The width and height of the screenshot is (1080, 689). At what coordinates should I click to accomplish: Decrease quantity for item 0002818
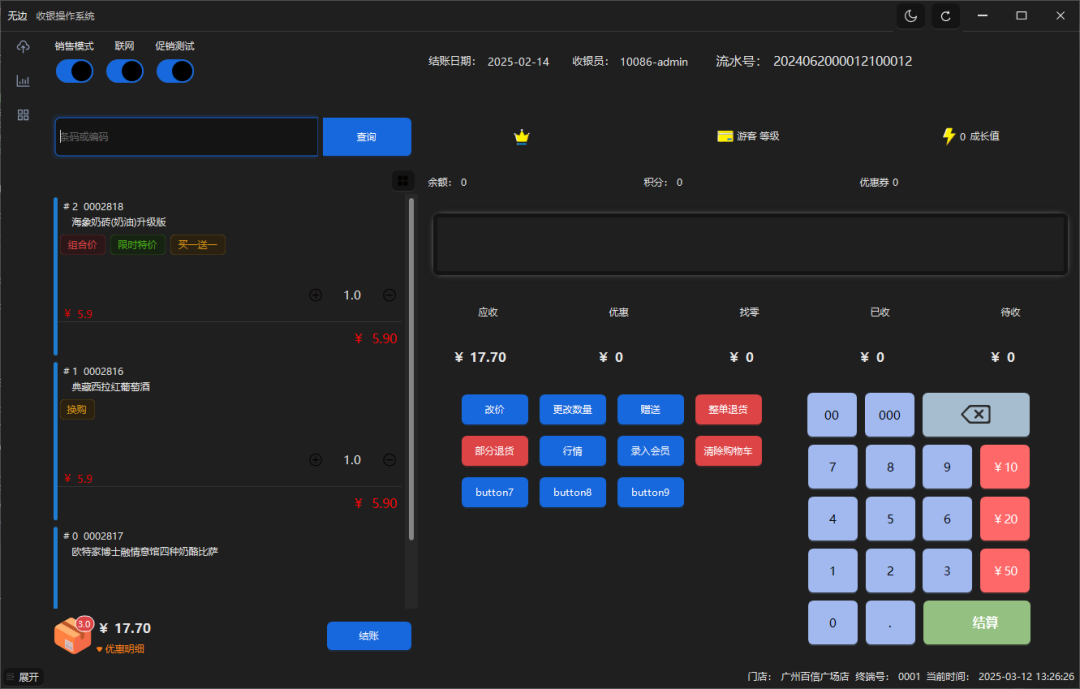click(x=389, y=295)
